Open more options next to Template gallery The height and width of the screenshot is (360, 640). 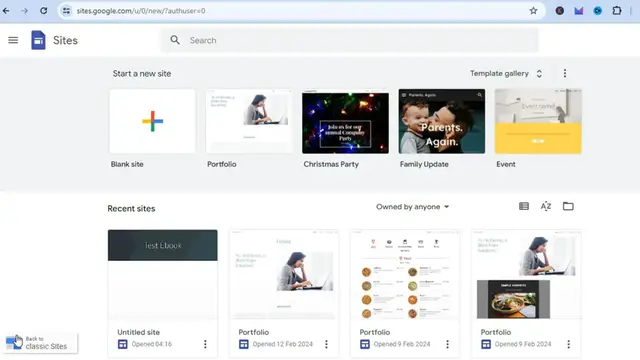[565, 73]
